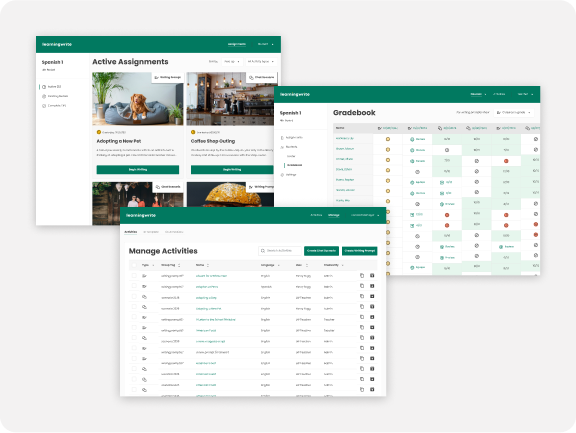Click burger photo card in Active Assignments
Viewport: 576px width, 433px height.
(x=230, y=194)
